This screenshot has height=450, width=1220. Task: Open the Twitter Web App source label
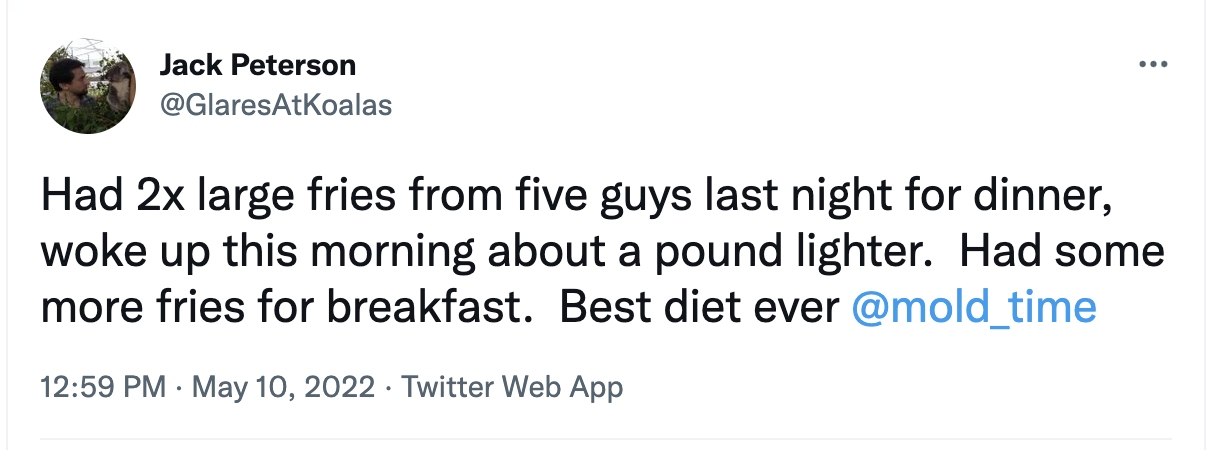512,387
